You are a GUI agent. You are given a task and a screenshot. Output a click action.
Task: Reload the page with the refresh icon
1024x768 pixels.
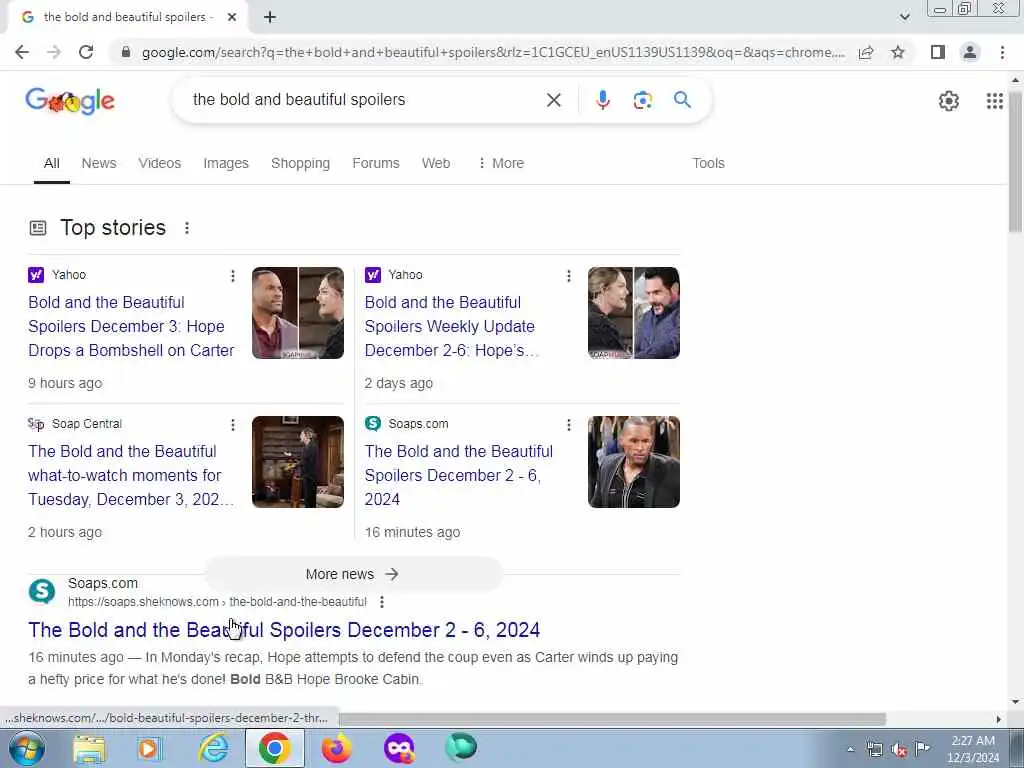86,52
